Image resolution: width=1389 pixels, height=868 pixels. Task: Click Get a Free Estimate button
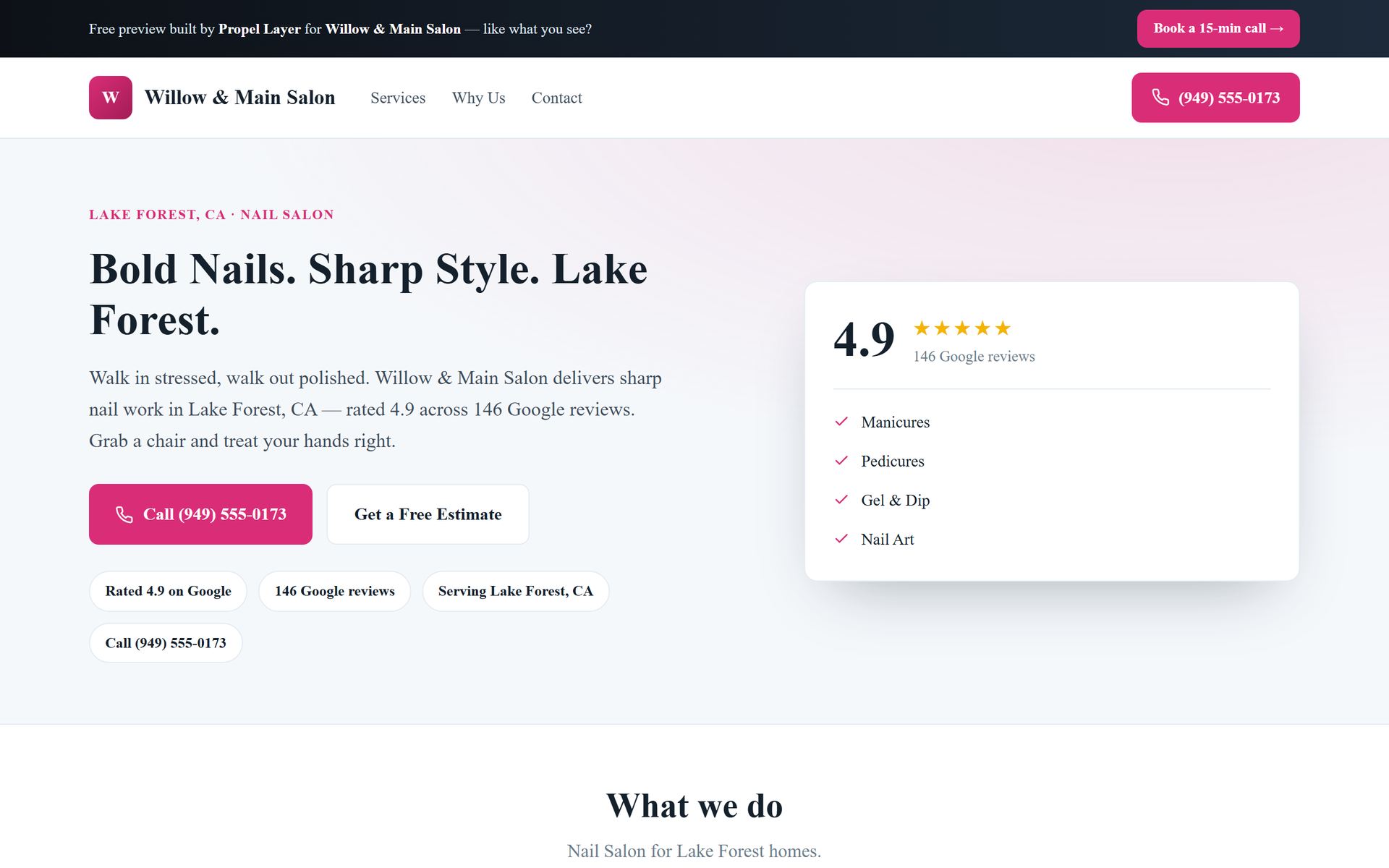(x=428, y=514)
